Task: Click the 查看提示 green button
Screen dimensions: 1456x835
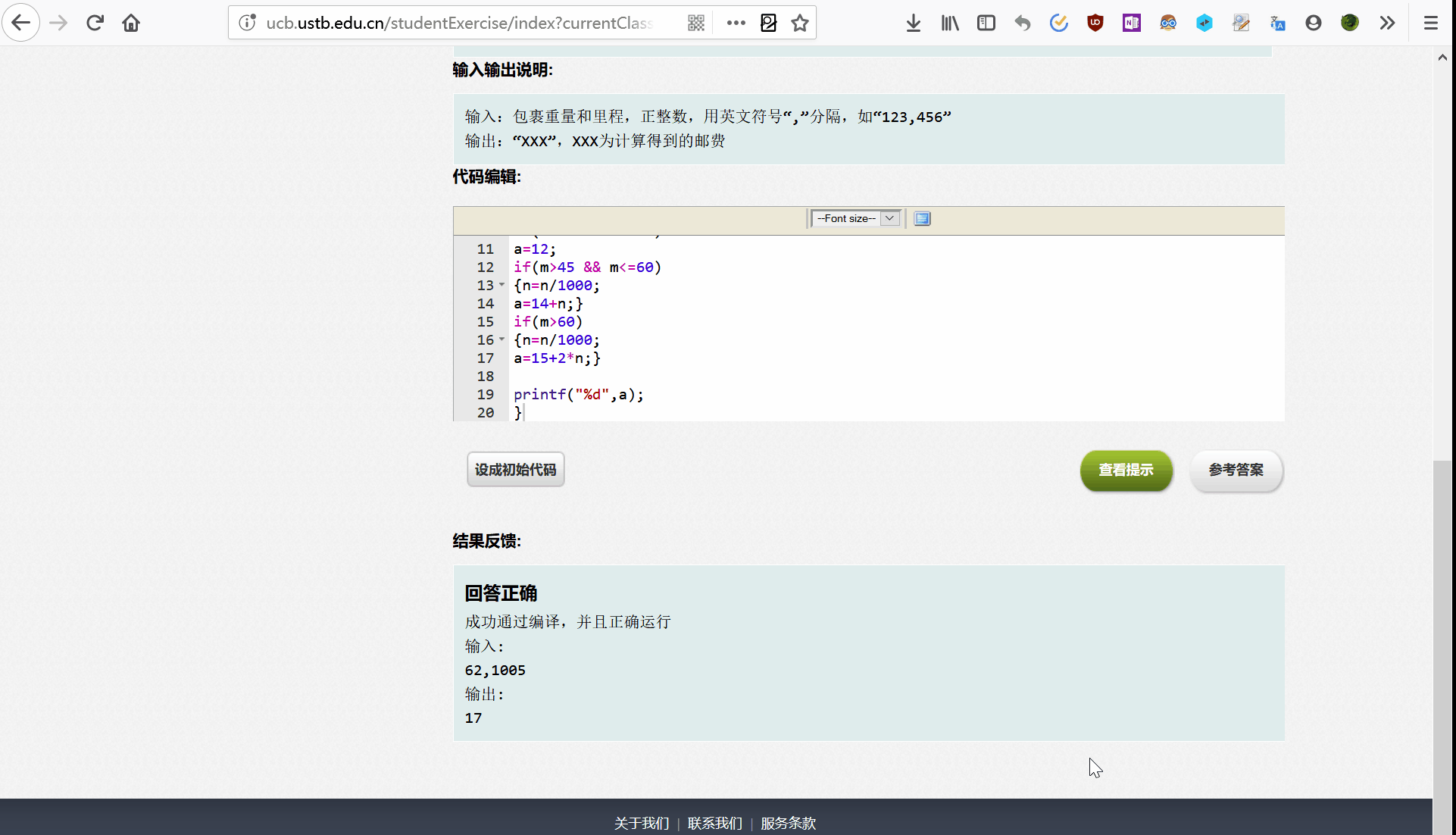Action: pos(1126,470)
